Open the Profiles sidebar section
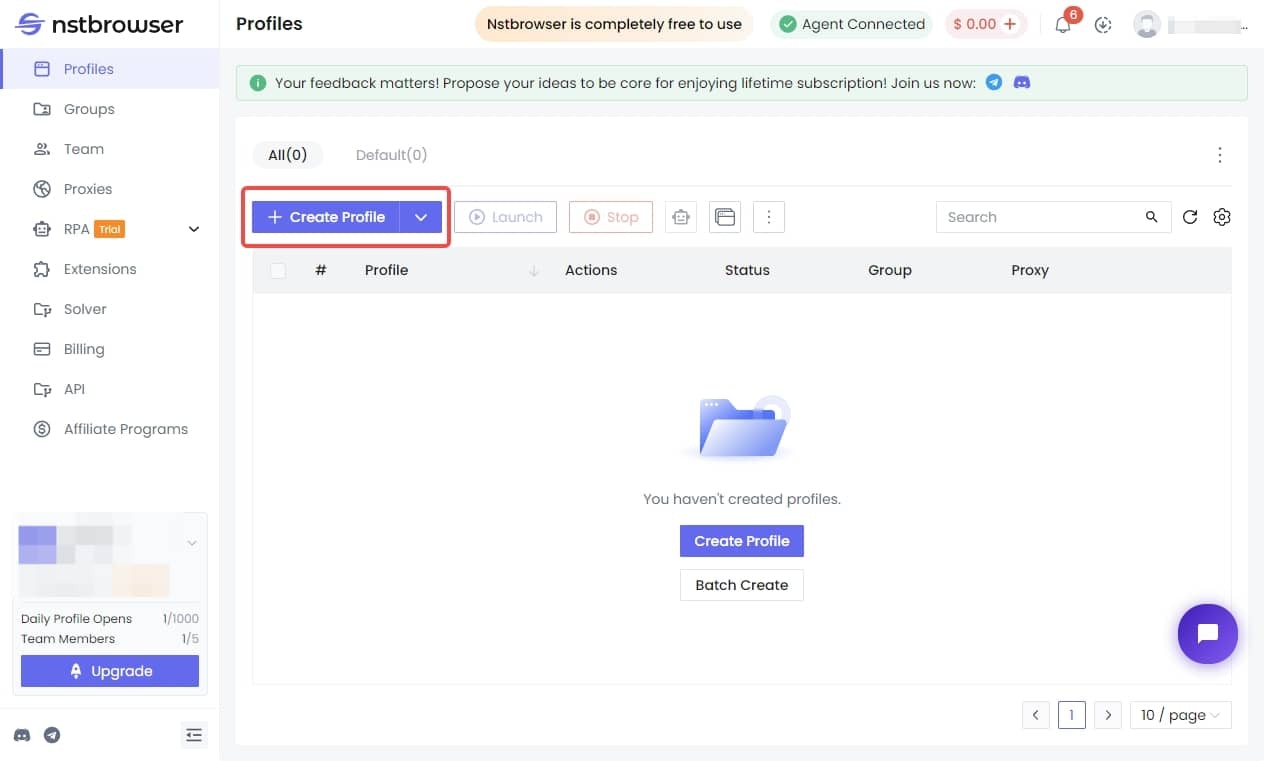The width and height of the screenshot is (1264, 761). point(110,69)
